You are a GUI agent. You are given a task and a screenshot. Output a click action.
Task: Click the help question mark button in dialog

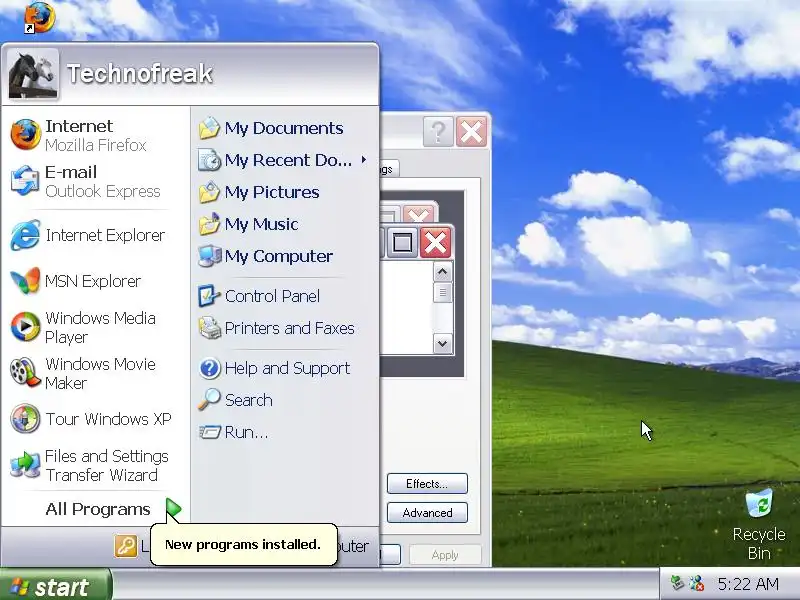[438, 132]
